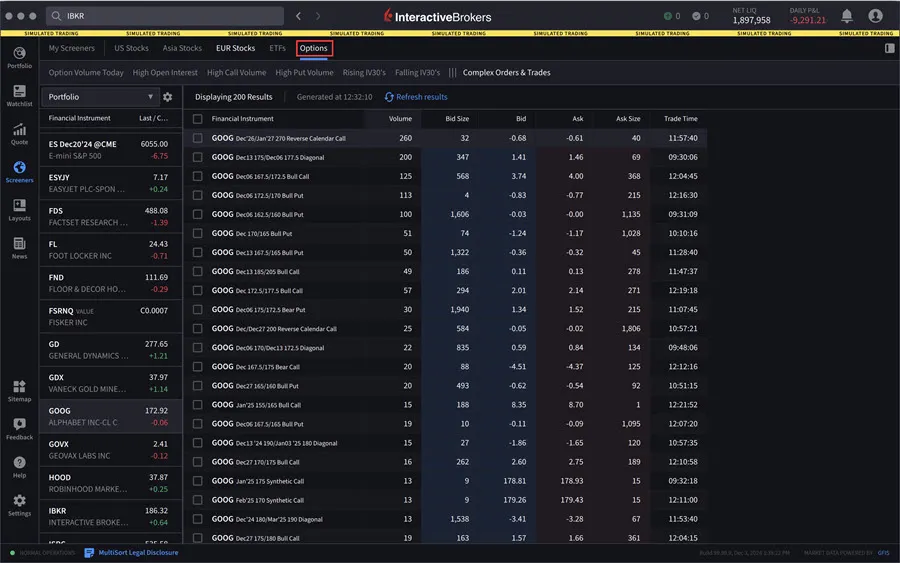This screenshot has width=900, height=563.
Task: Open the Sitemap sidebar icon
Action: (20, 386)
